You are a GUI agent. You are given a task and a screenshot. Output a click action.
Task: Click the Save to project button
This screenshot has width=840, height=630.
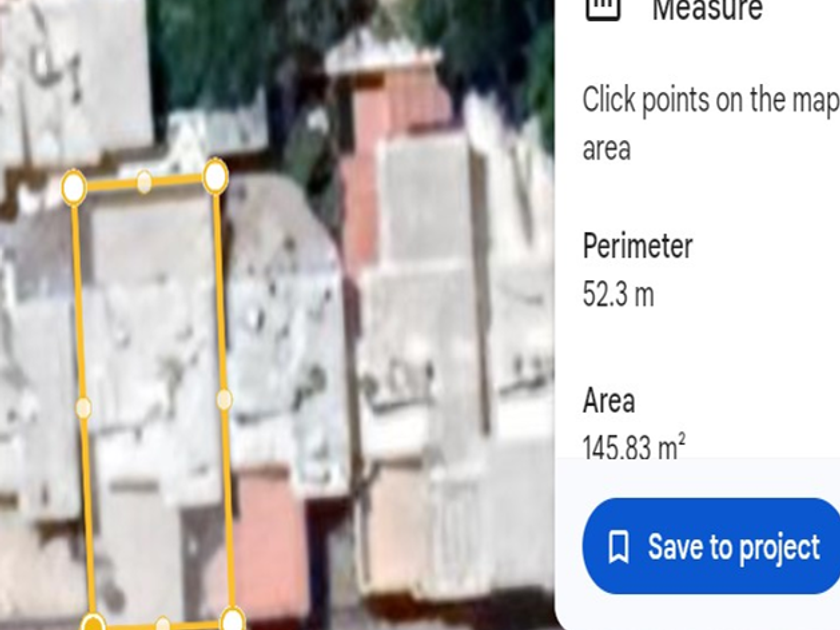tap(712, 546)
